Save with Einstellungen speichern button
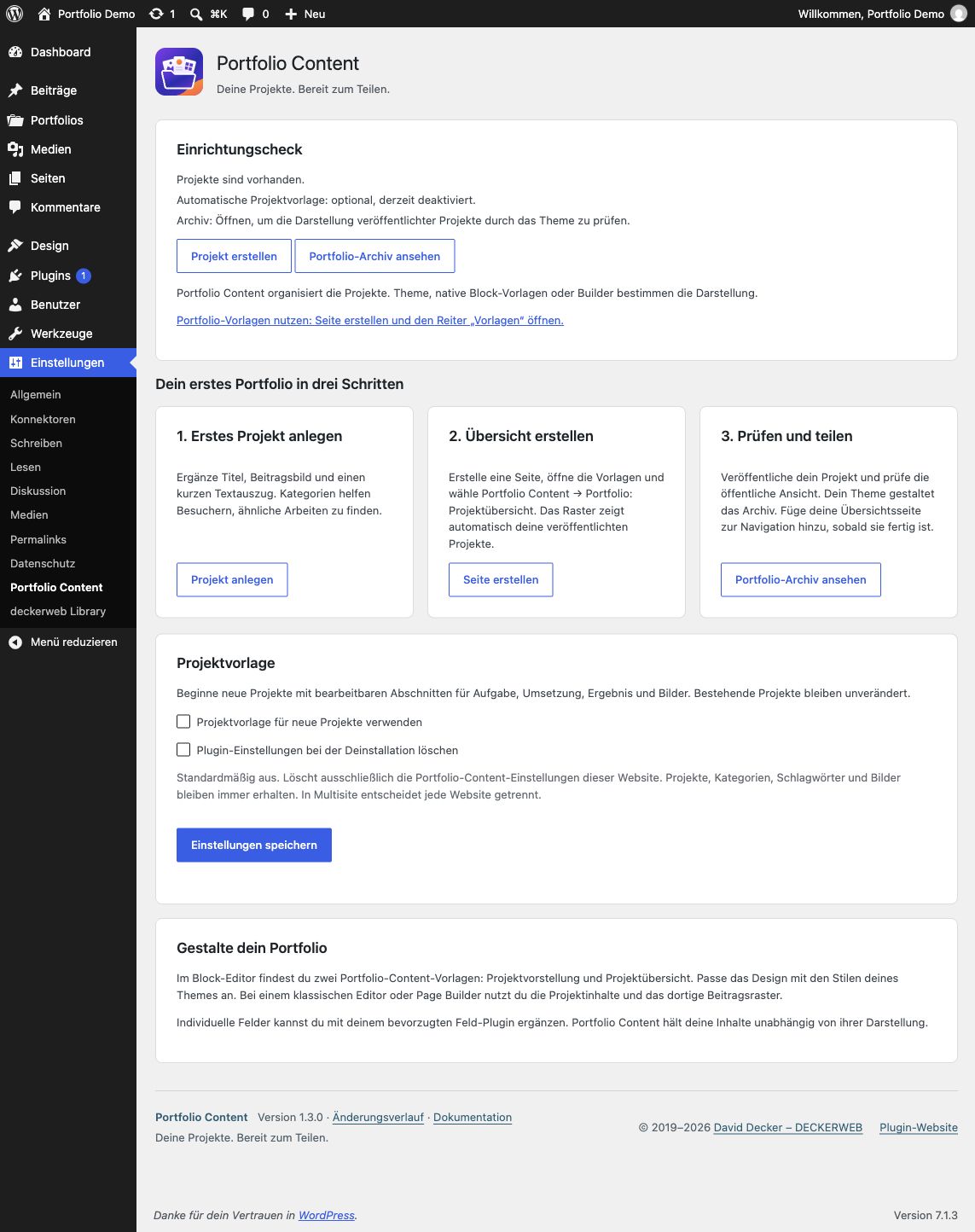The image size is (975, 1232). pyautogui.click(x=254, y=845)
